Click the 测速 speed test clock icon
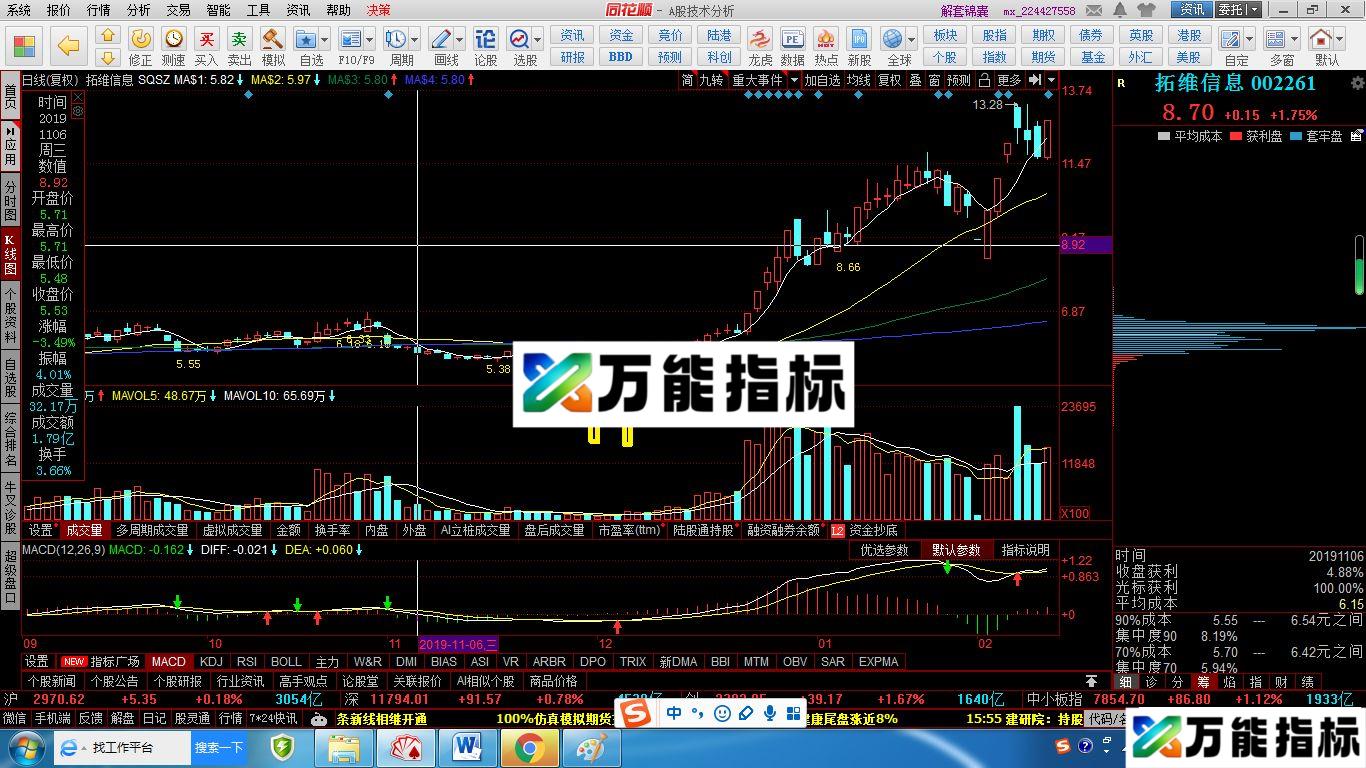Image resolution: width=1366 pixels, height=768 pixels. pyautogui.click(x=172, y=40)
